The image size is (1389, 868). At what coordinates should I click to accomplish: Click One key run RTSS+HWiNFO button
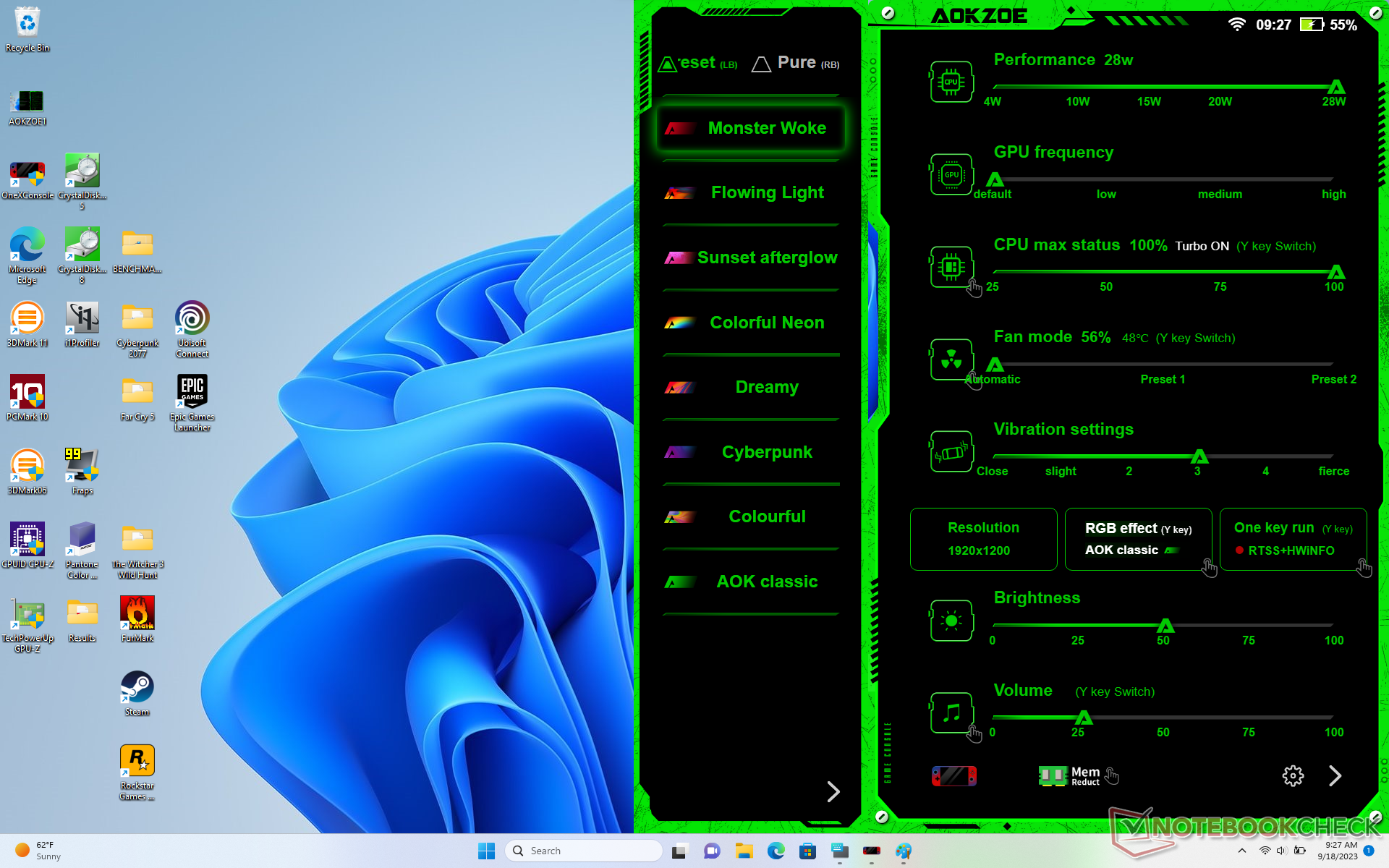(1292, 539)
